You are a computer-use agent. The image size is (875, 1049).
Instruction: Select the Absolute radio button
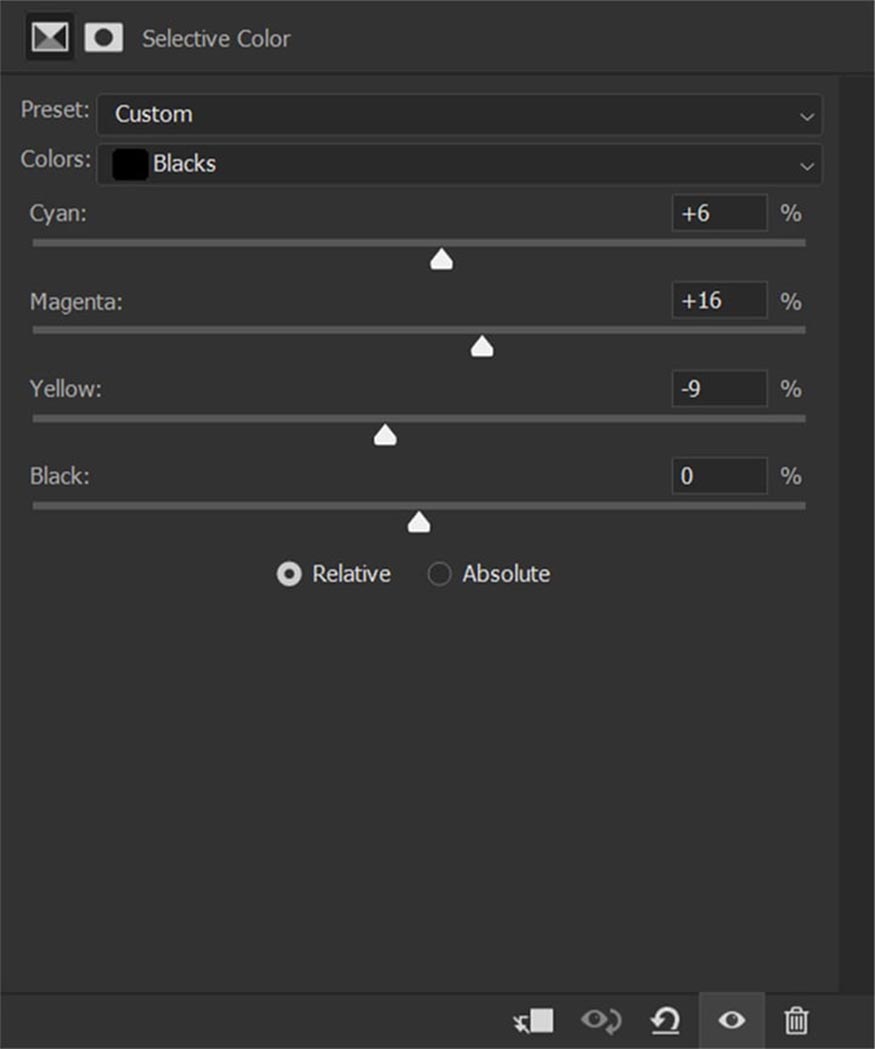(x=439, y=574)
